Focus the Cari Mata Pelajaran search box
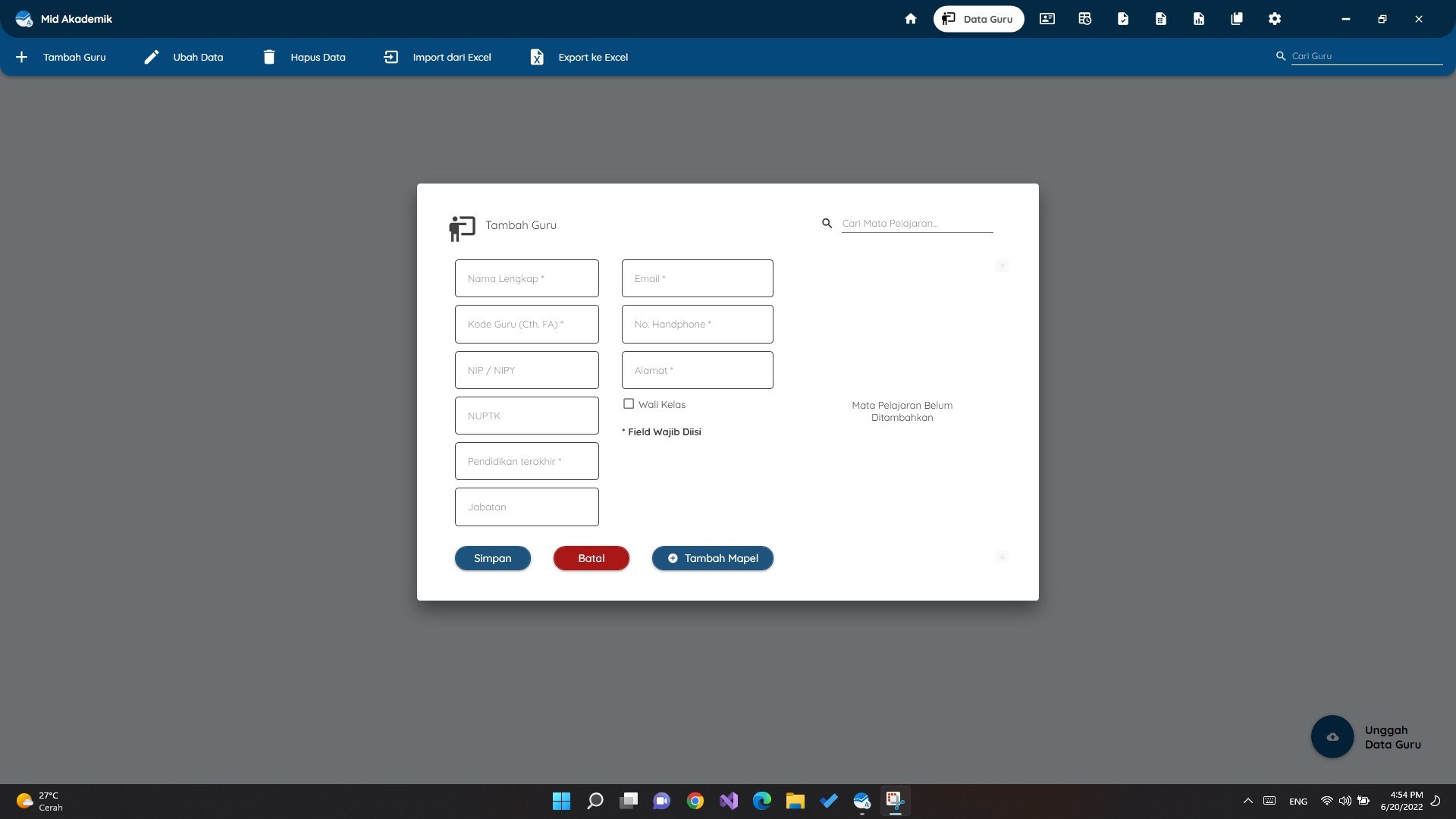Screen dimensions: 1456x819 coord(916,224)
